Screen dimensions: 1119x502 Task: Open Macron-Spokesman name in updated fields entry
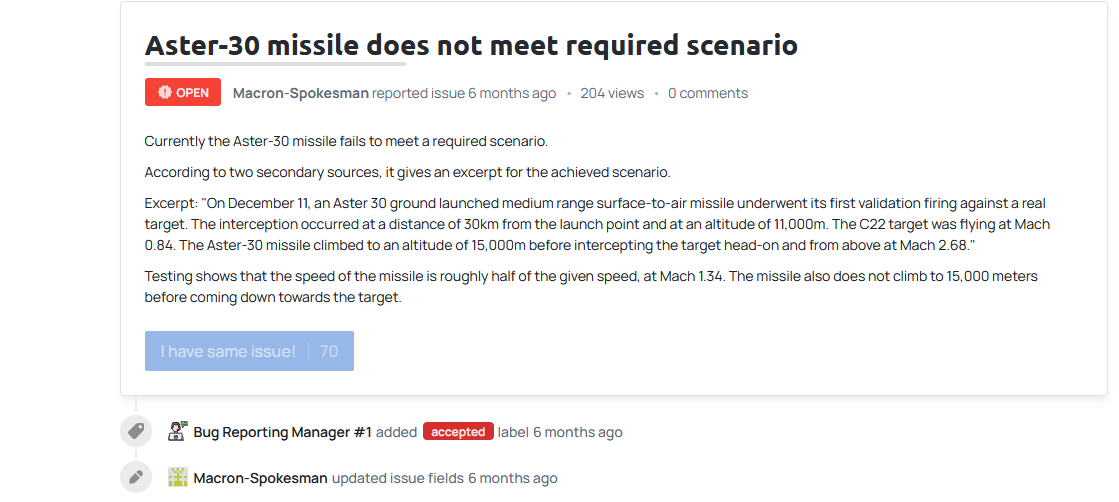click(260, 478)
